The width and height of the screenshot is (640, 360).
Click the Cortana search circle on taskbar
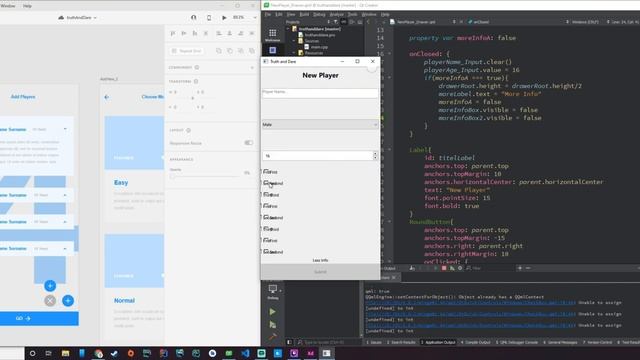[33, 353]
